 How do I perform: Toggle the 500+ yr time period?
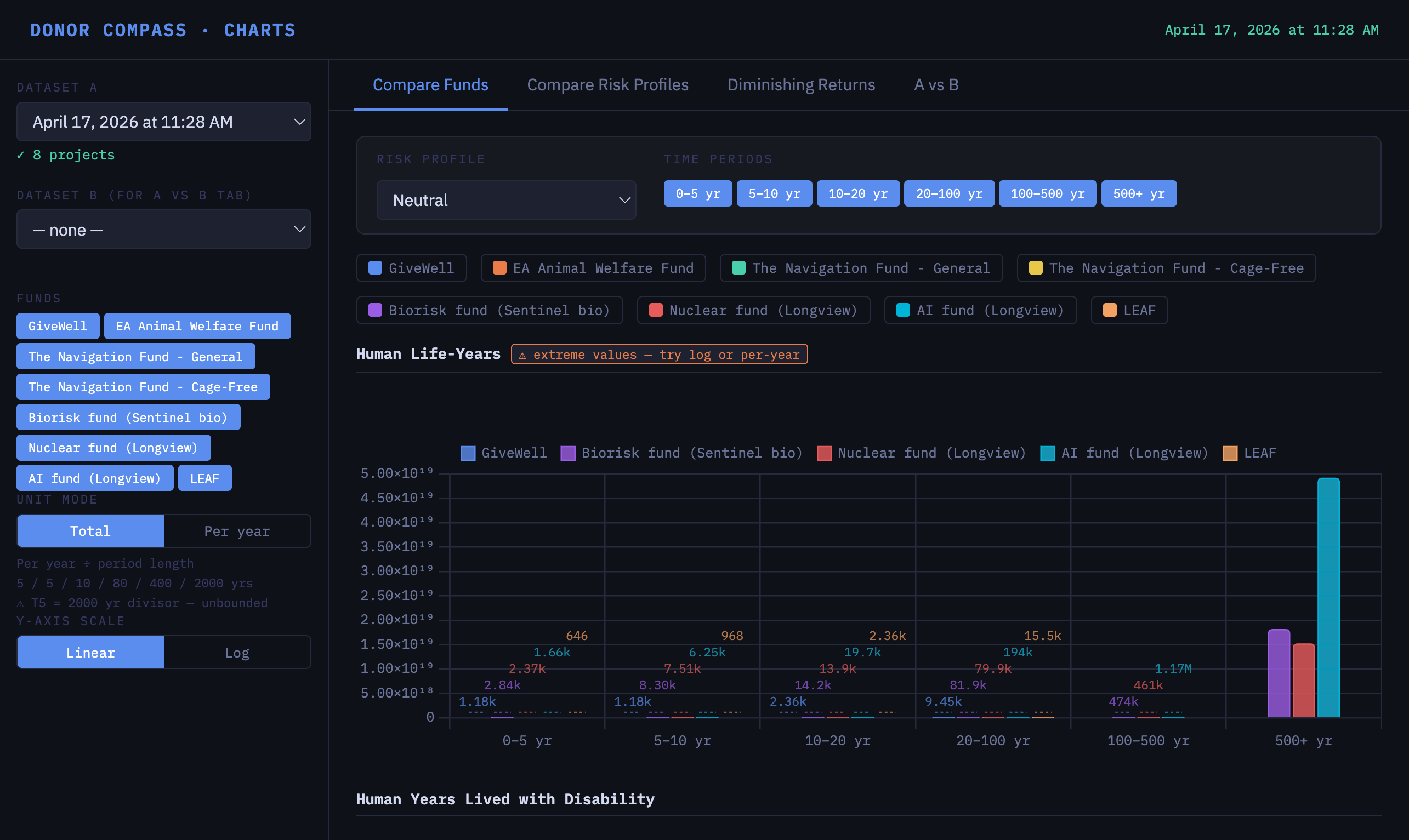click(1139, 193)
